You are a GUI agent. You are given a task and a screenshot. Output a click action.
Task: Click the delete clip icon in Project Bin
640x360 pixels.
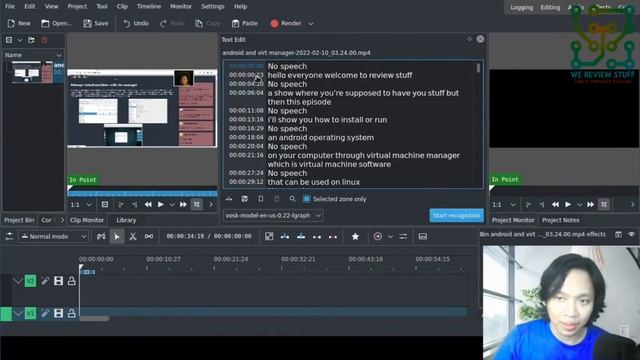[x=44, y=40]
